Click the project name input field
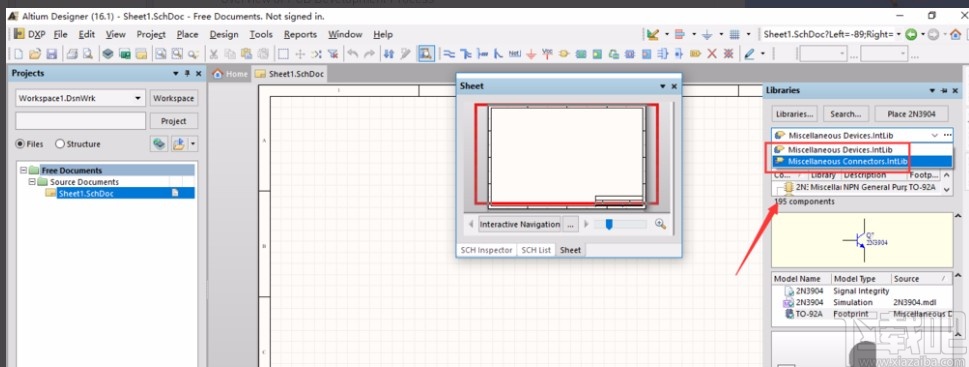 click(80, 121)
